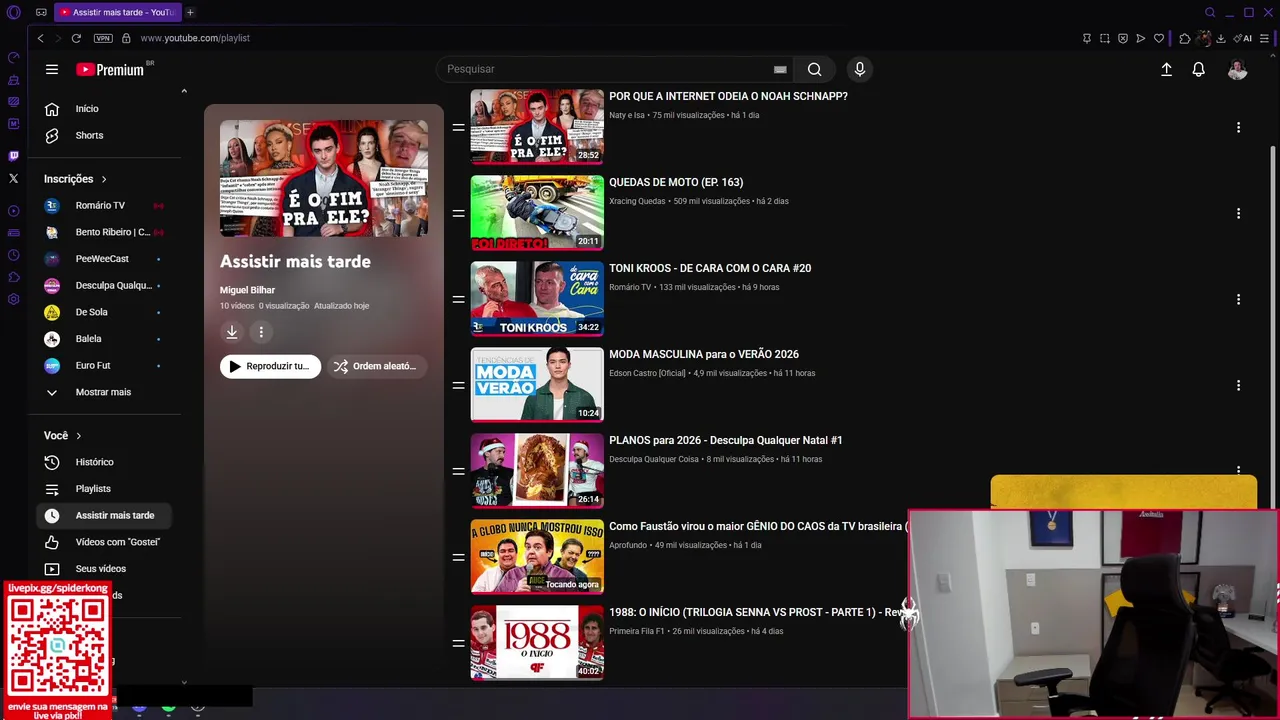Open X in the Opera sidebar
The width and height of the screenshot is (1280, 720).
(13, 178)
